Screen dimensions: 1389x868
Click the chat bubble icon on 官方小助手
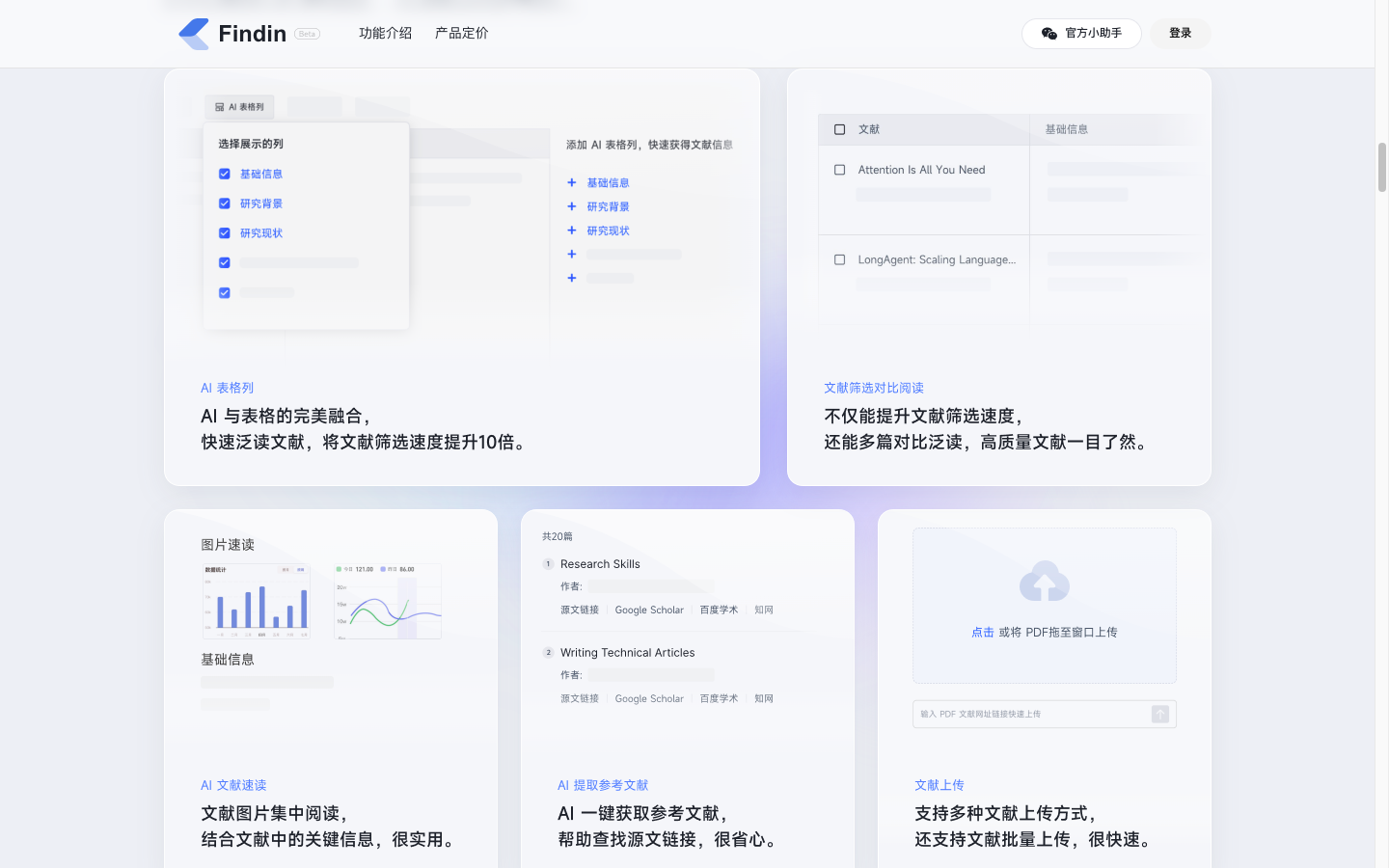tap(1048, 33)
